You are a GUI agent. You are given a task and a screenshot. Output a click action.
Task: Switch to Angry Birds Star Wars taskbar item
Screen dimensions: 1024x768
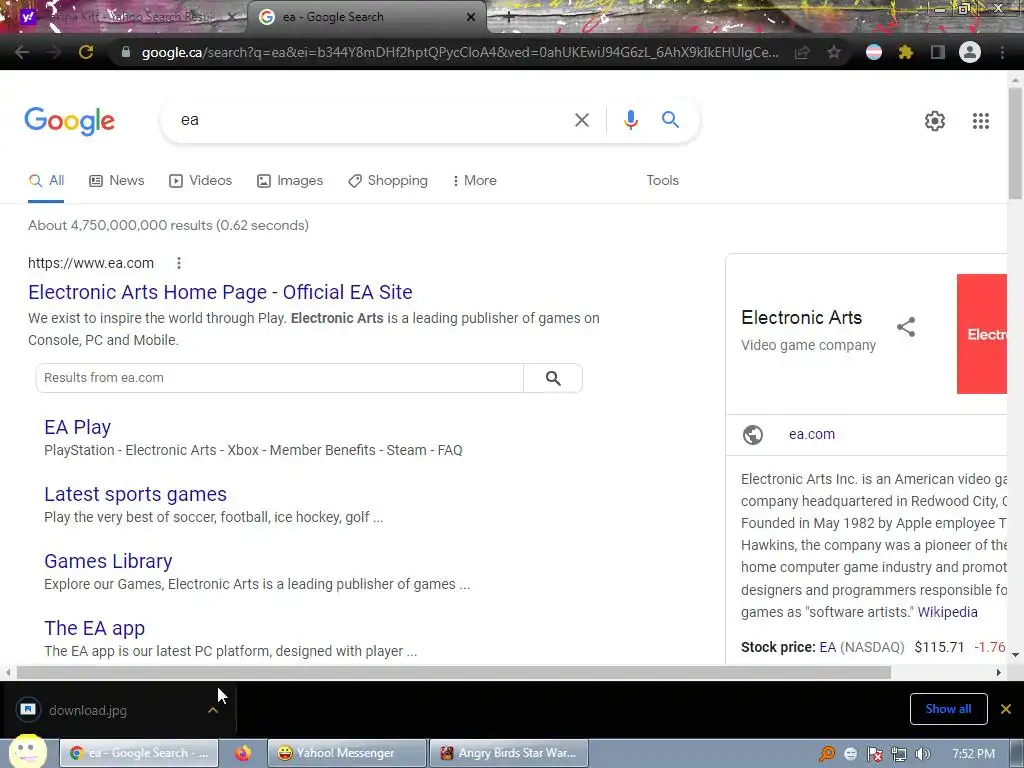509,753
